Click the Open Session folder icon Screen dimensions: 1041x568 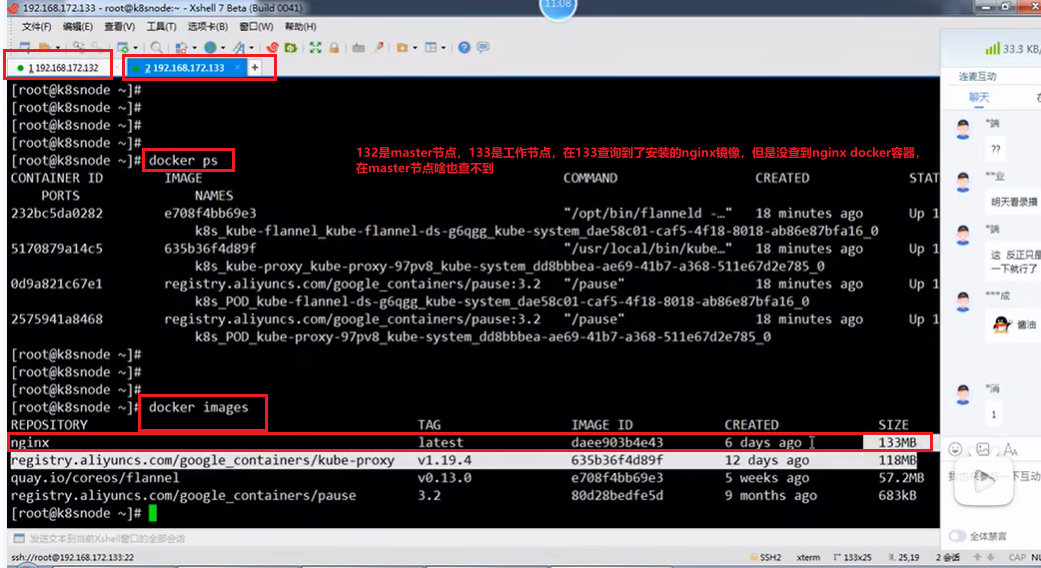pos(44,48)
